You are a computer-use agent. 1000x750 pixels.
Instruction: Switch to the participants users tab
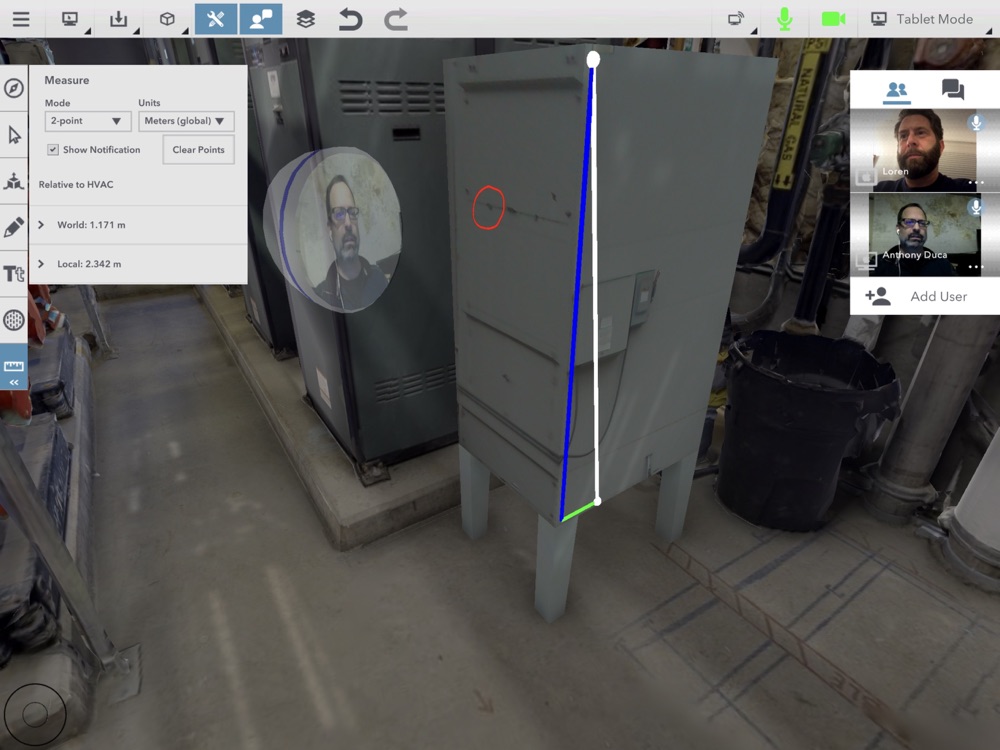point(897,89)
